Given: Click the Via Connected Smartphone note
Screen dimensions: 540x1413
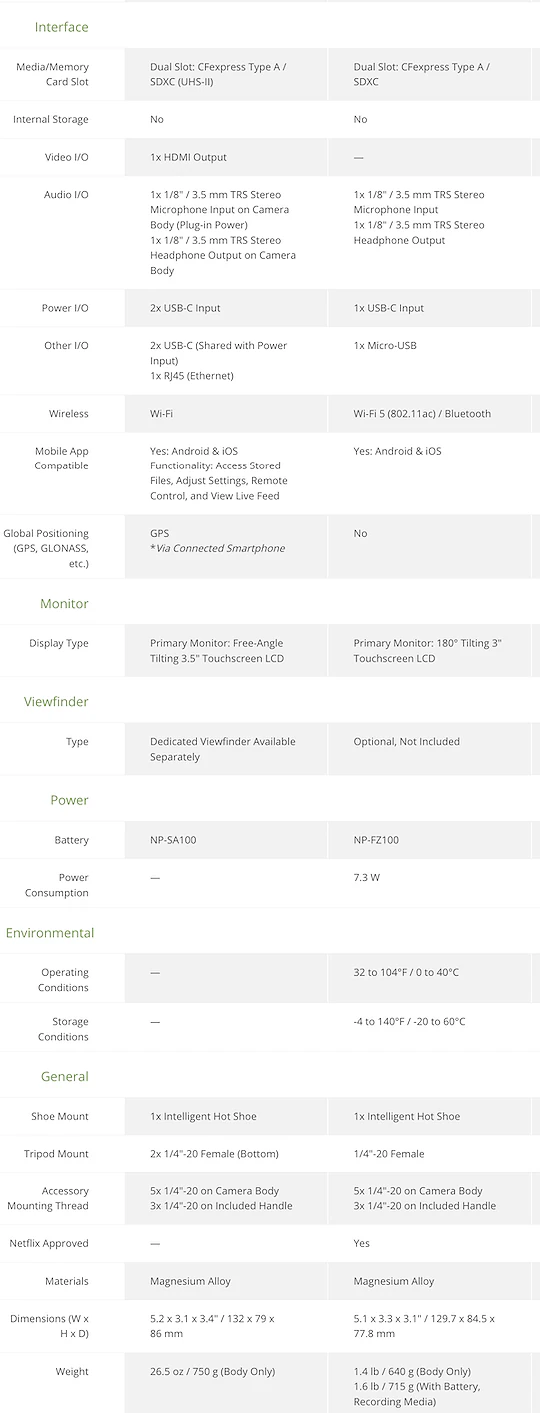Looking at the screenshot, I should [x=217, y=548].
